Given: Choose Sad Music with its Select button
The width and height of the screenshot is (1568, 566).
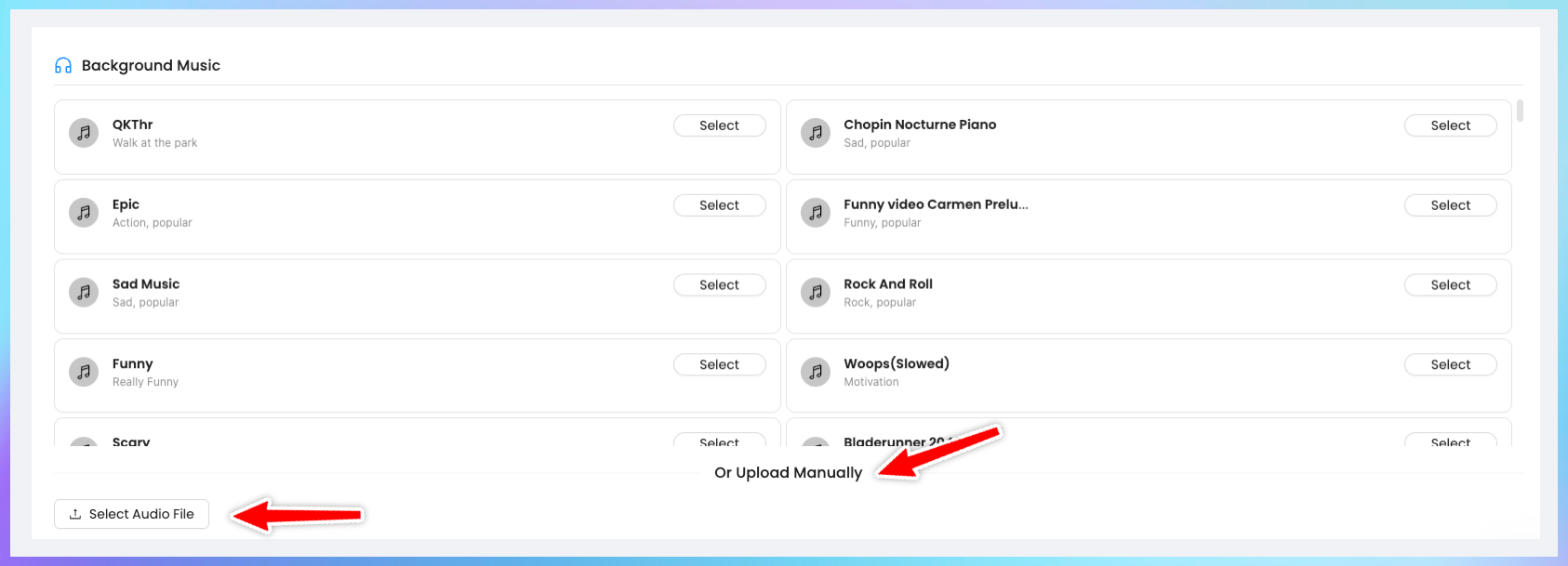Looking at the screenshot, I should pos(719,285).
